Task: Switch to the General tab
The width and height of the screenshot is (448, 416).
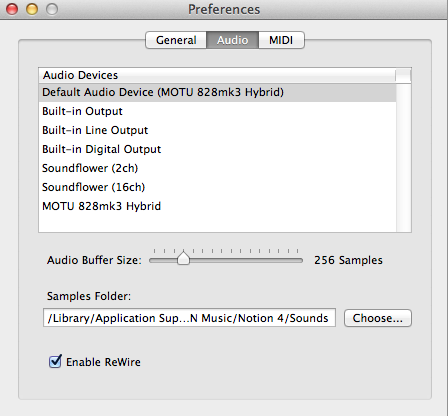Action: [176, 40]
